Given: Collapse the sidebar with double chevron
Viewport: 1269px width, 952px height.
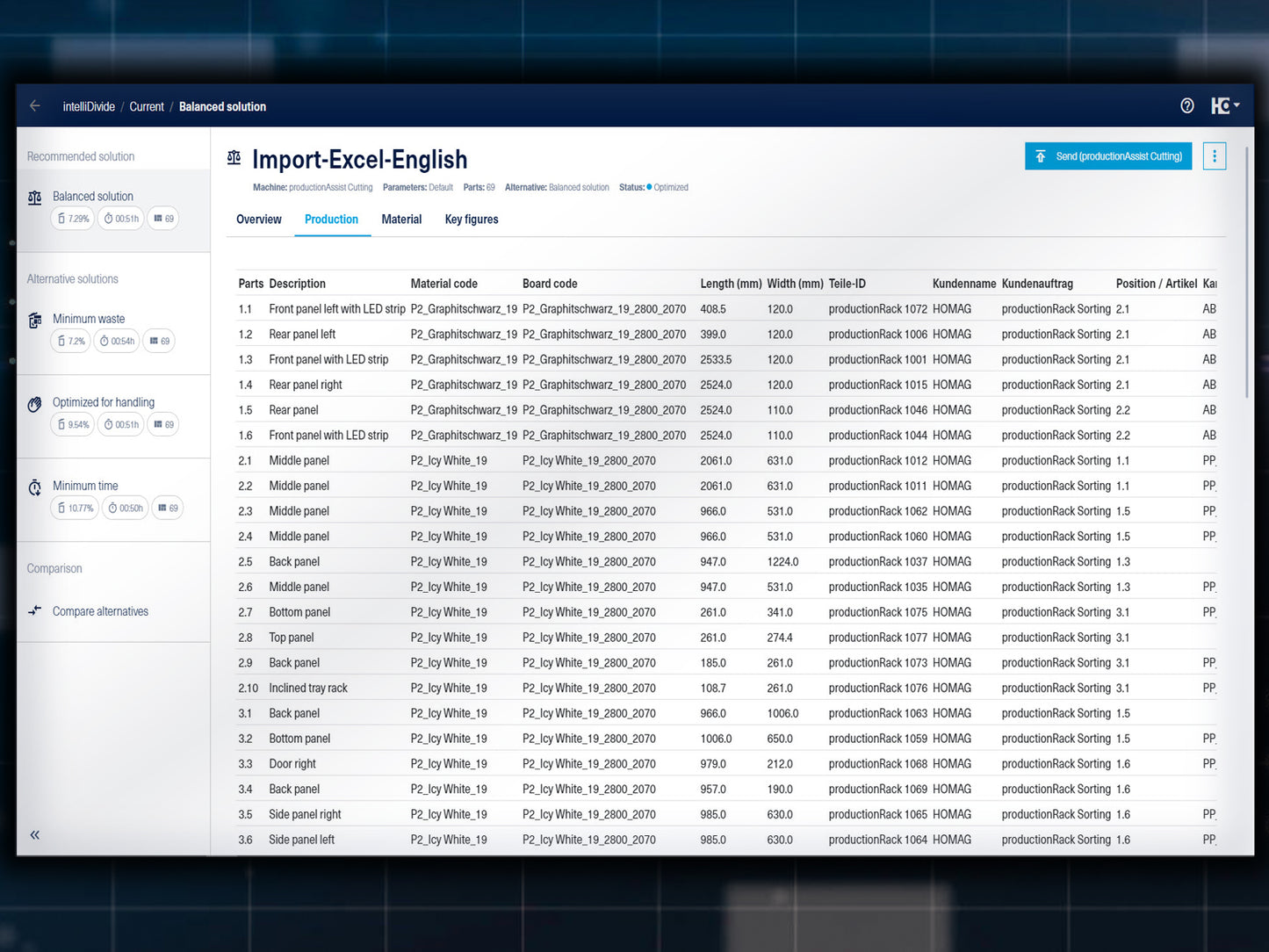Looking at the screenshot, I should click(x=35, y=835).
